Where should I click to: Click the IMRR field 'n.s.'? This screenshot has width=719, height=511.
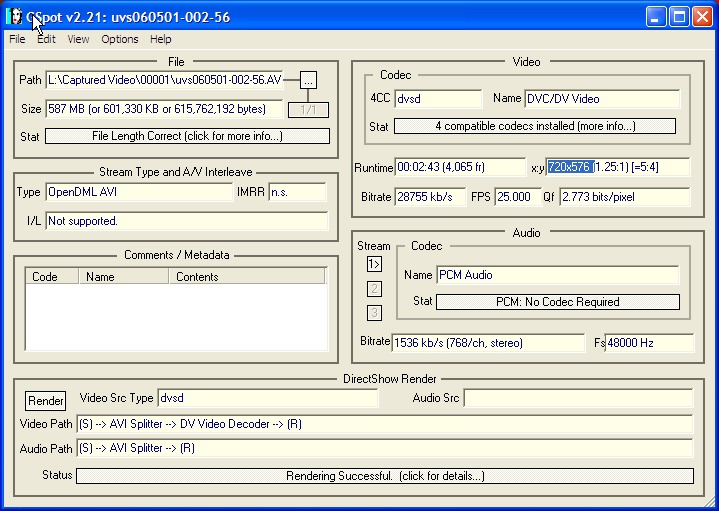(x=298, y=192)
